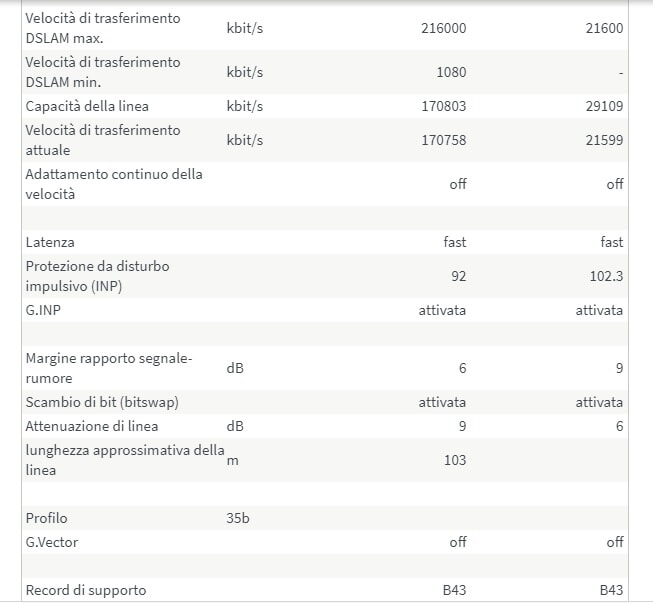This screenshot has height=605, width=653.
Task: Select the 170758 current transfer speed
Action: [x=443, y=140]
